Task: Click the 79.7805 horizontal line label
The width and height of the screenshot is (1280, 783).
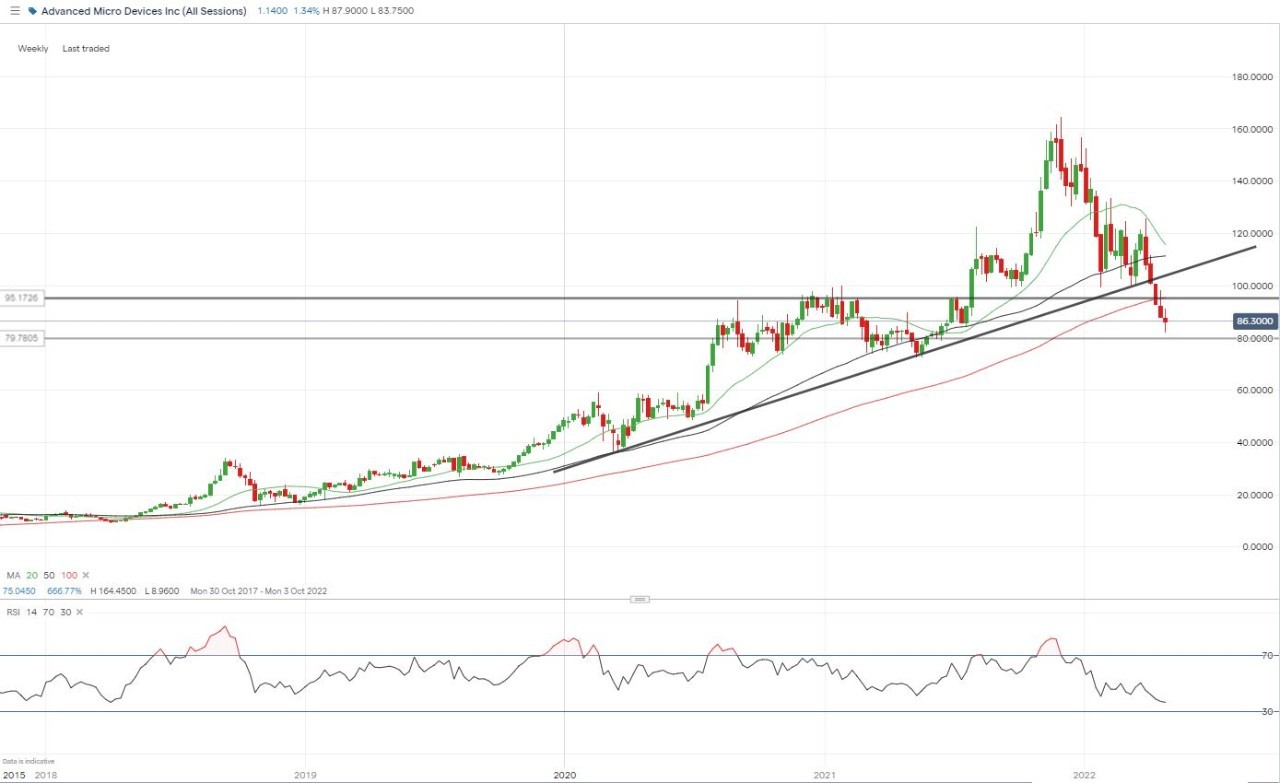Action: click(x=21, y=339)
